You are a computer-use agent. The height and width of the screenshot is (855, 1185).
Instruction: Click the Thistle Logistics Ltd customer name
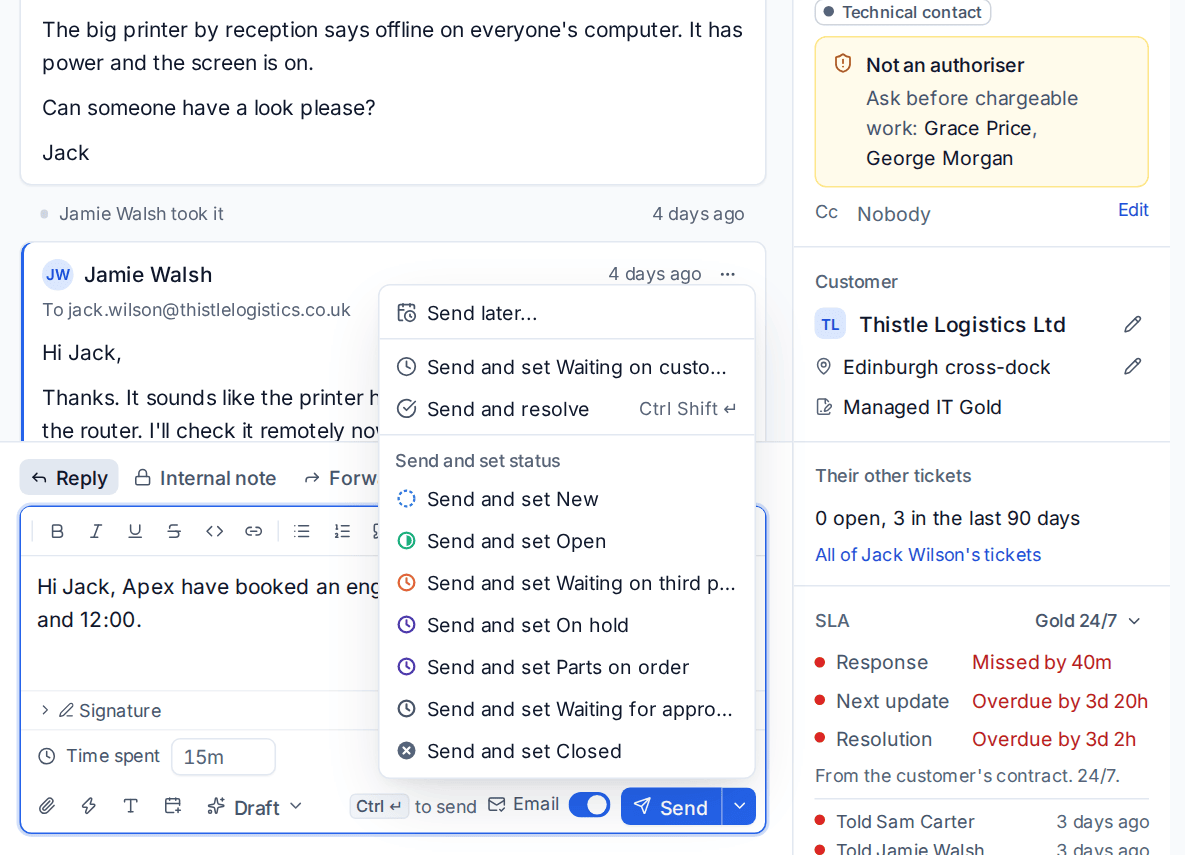(962, 324)
